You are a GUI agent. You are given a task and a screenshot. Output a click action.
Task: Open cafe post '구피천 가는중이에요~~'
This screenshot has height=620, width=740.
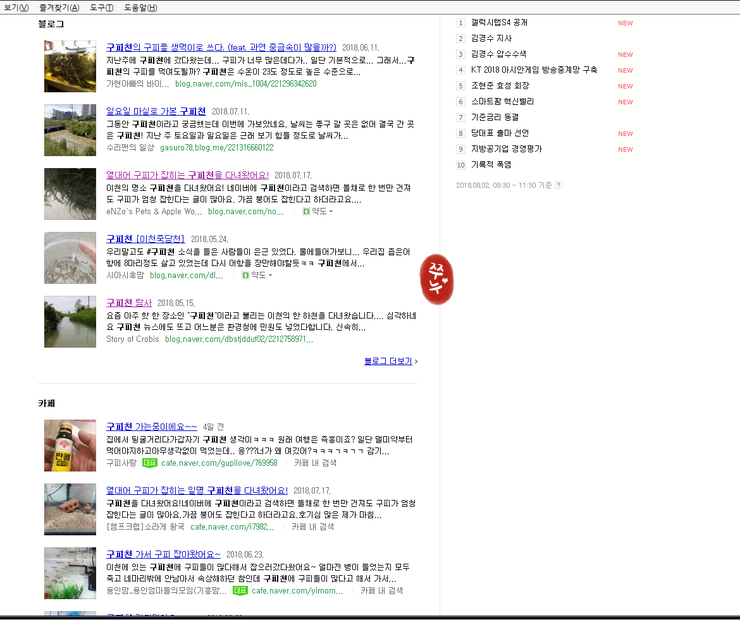[151, 427]
